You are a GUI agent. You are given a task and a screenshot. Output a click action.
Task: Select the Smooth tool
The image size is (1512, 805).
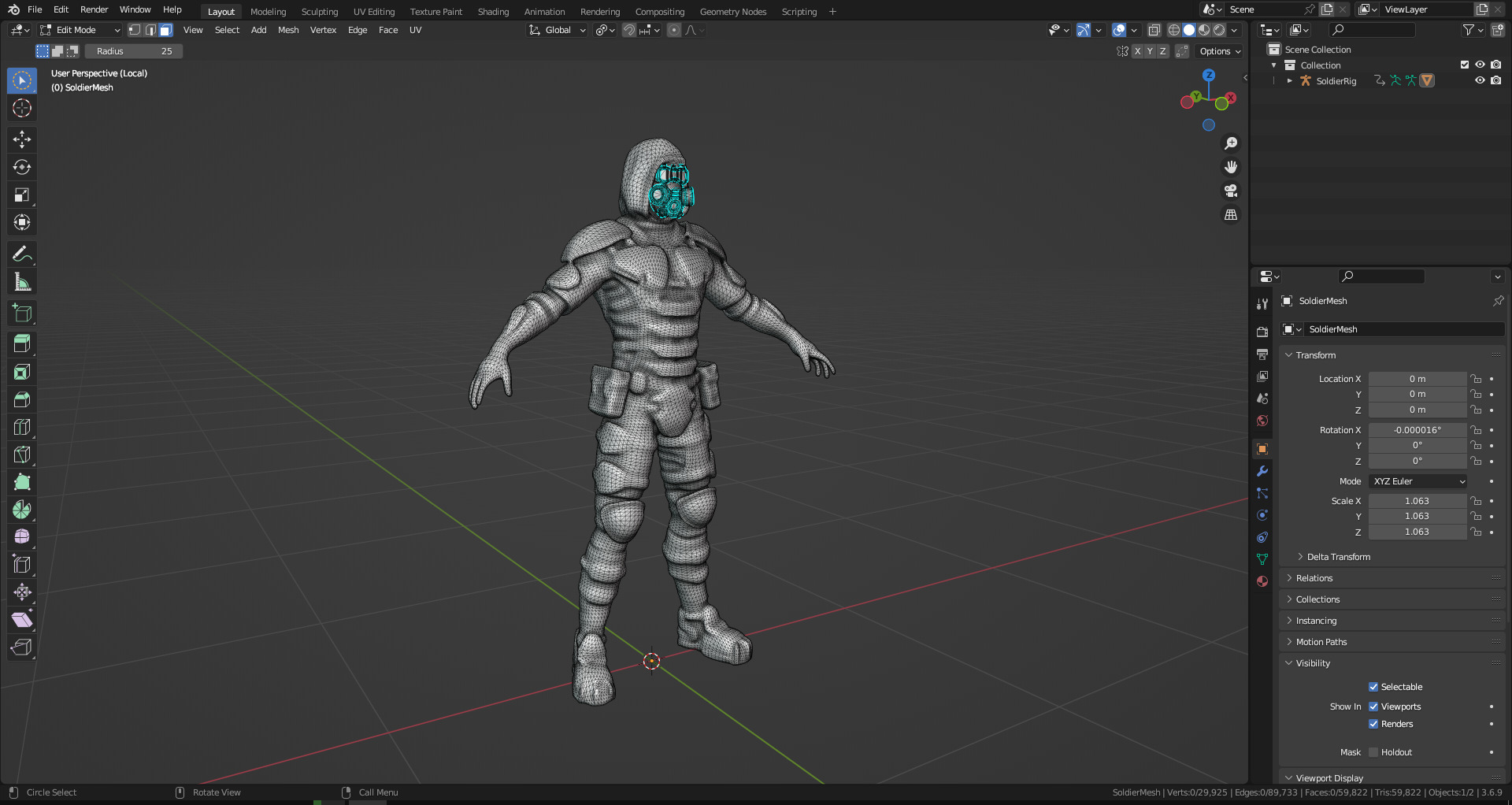(22, 537)
